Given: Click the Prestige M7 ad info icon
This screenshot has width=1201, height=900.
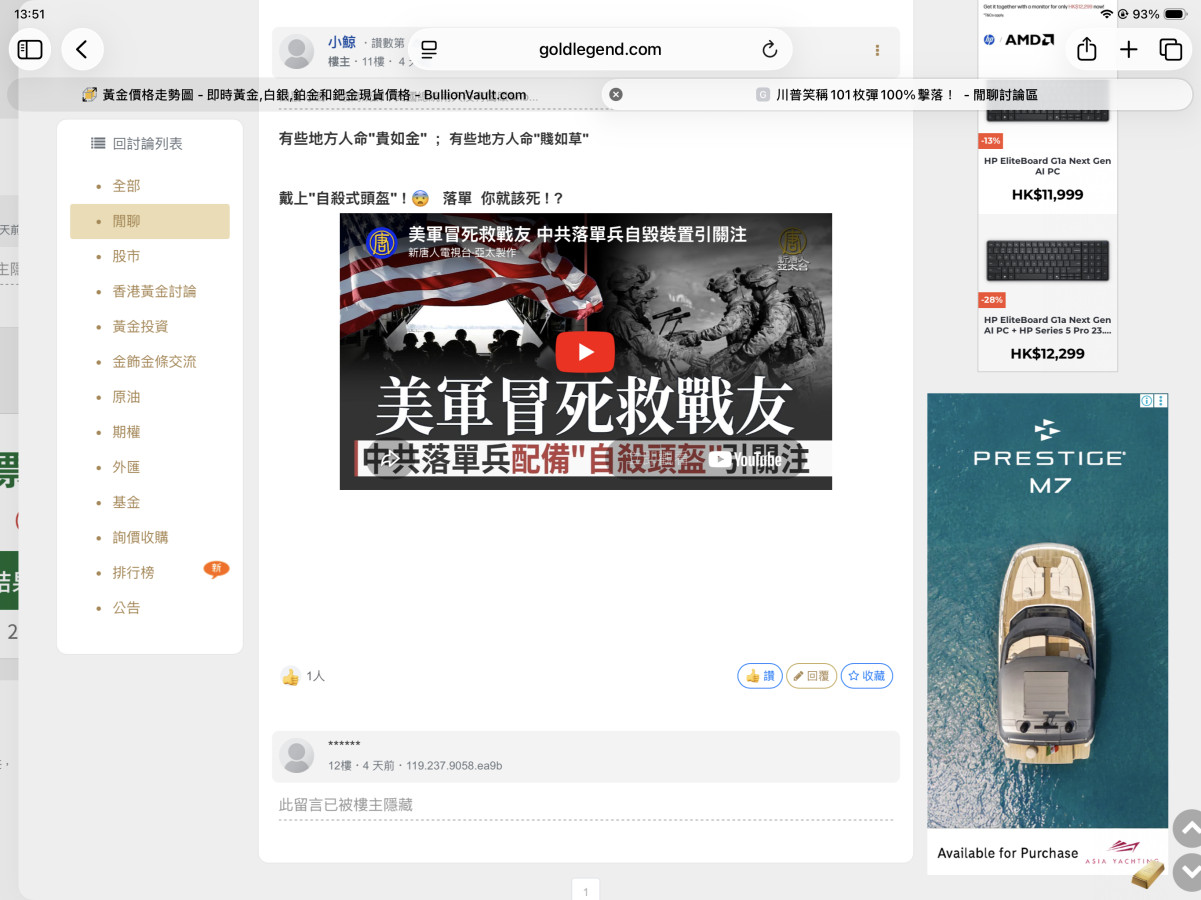Looking at the screenshot, I should (1147, 401).
